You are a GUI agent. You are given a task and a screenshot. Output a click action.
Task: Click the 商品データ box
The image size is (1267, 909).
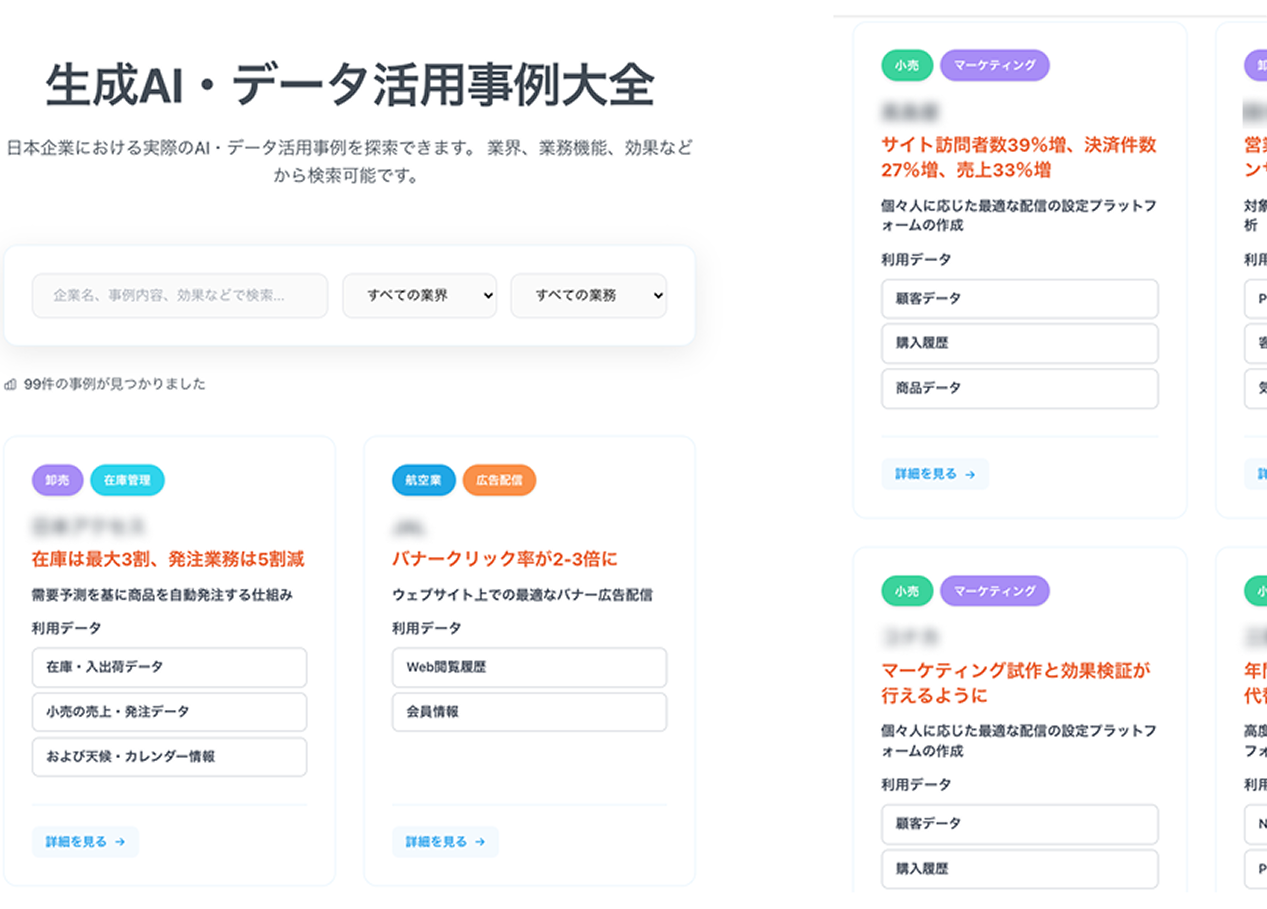pyautogui.click(x=1019, y=389)
